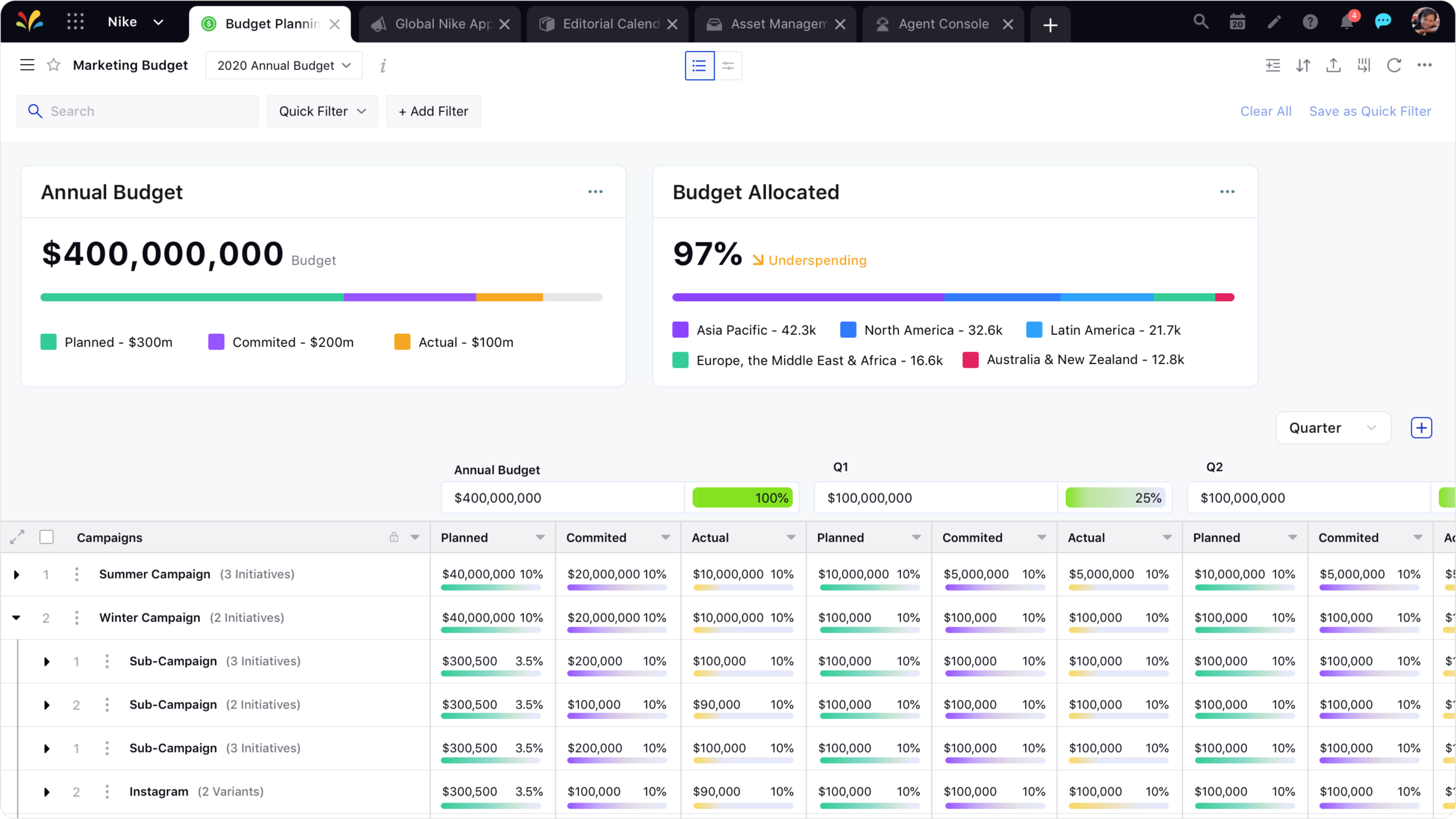Favorite Marketing Budget with the star
The height and width of the screenshot is (819, 1456).
pyautogui.click(x=54, y=65)
